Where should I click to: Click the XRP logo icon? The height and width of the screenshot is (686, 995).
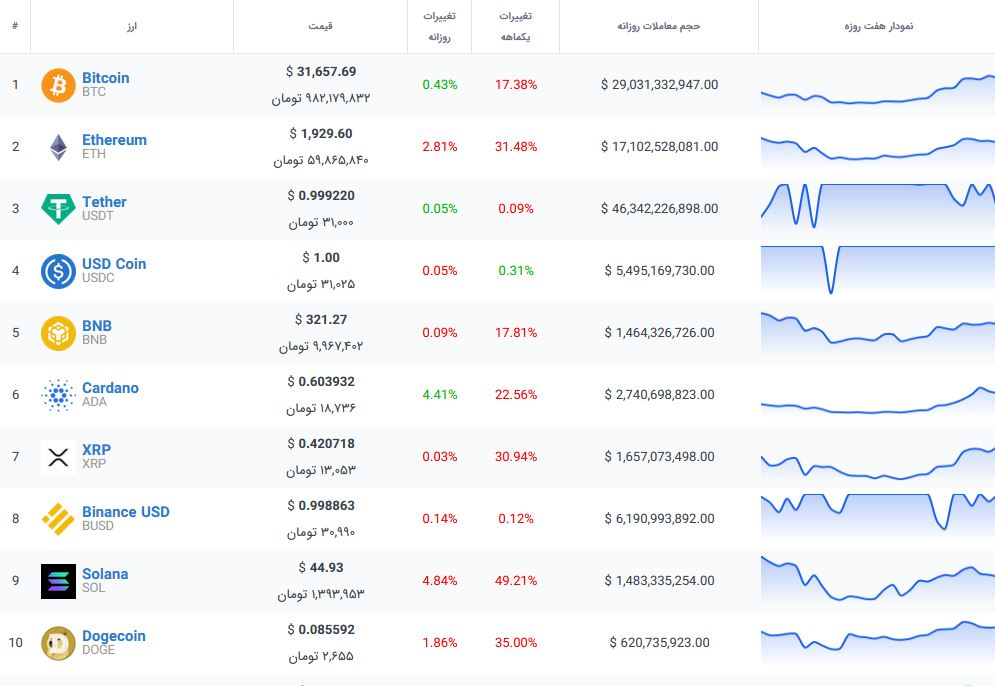coord(58,457)
